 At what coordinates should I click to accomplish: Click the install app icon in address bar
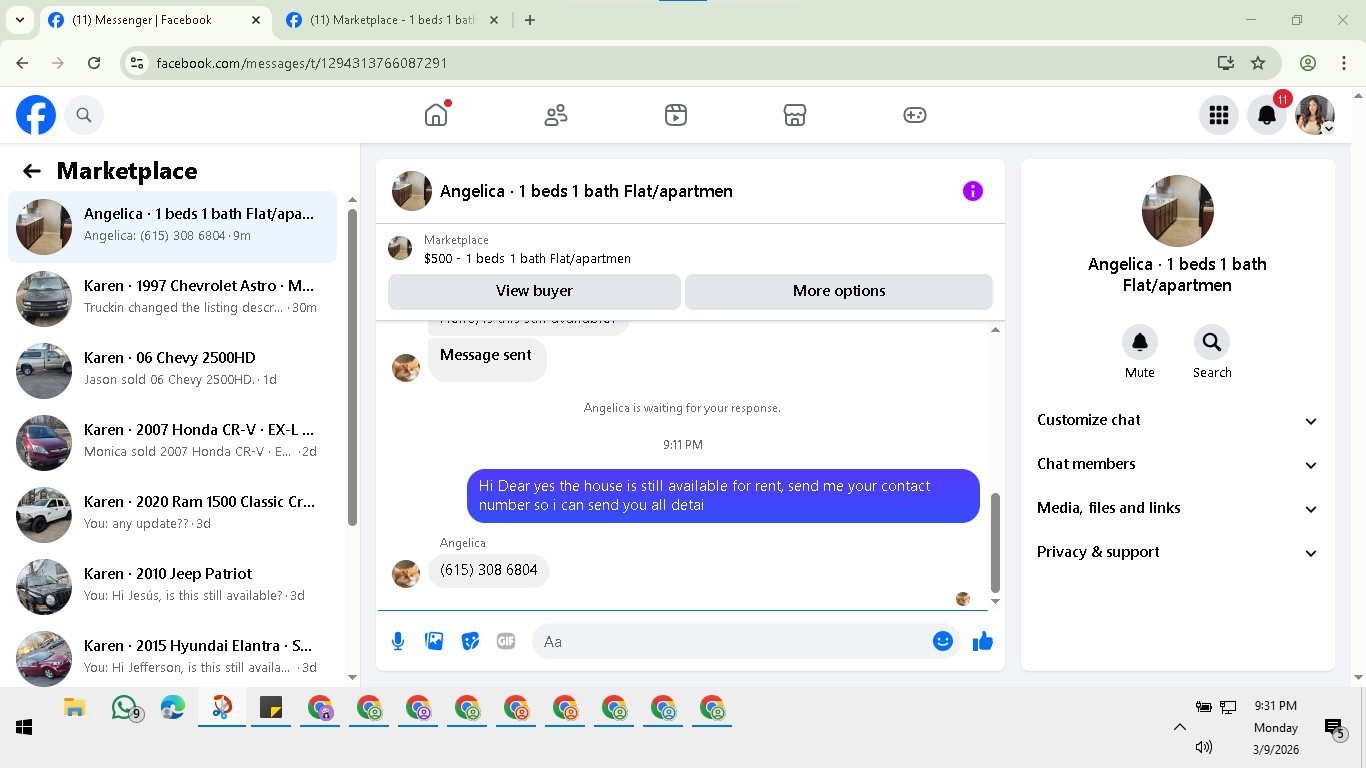[x=1226, y=63]
